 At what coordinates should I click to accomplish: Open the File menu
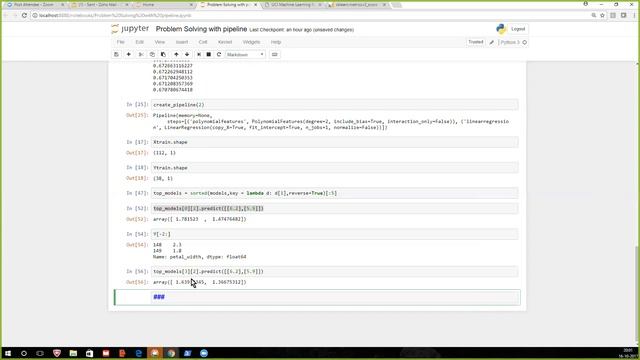[120, 42]
